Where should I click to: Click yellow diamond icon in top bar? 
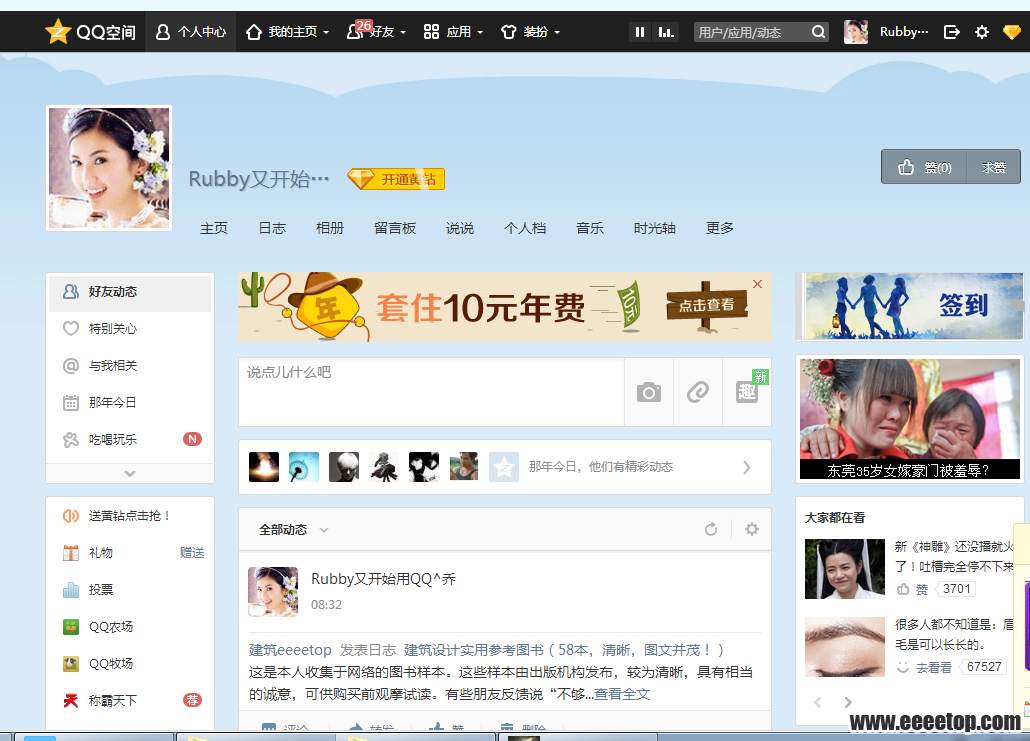[x=1012, y=32]
